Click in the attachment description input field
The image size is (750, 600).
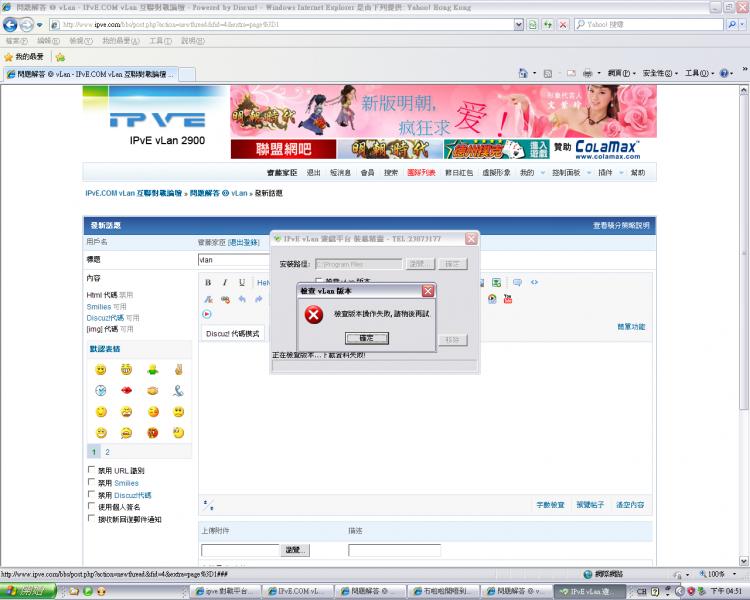pos(394,550)
